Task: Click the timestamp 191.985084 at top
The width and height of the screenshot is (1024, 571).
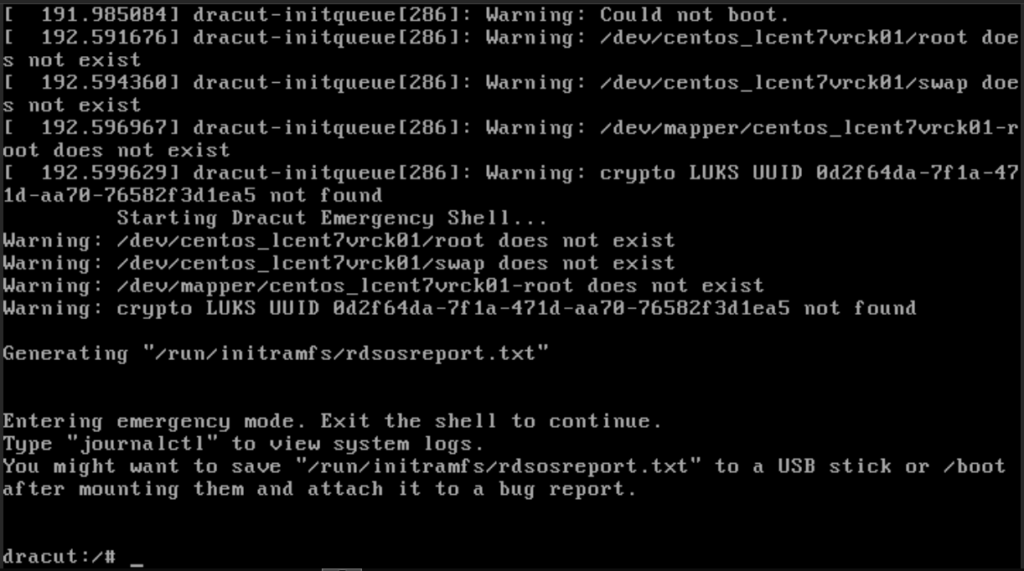Action: [x=91, y=14]
